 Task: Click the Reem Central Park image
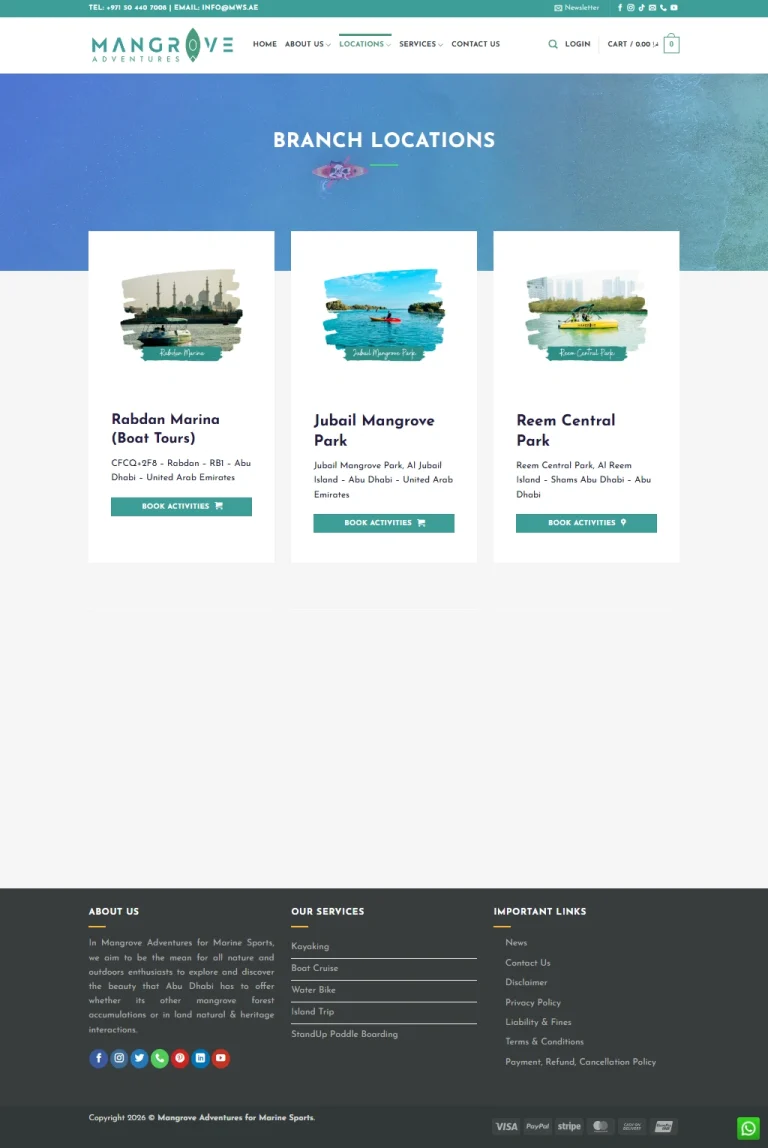(x=586, y=315)
